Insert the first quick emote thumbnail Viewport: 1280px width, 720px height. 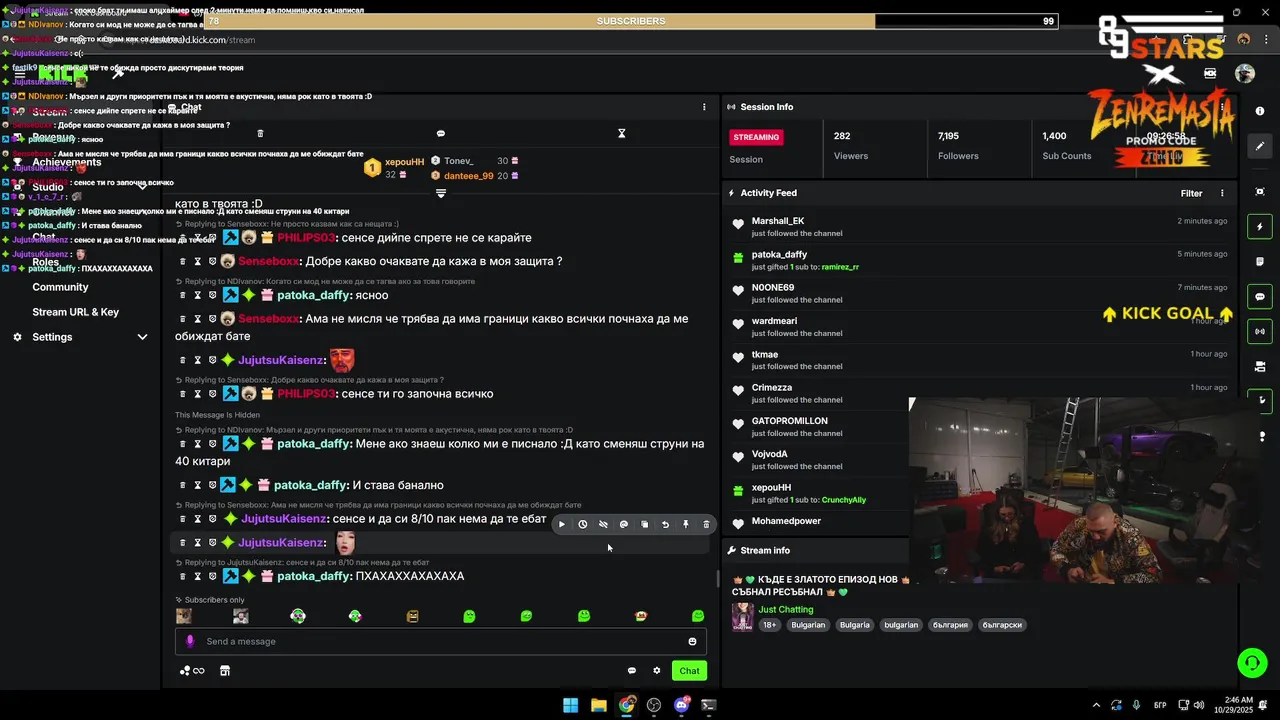pos(184,616)
